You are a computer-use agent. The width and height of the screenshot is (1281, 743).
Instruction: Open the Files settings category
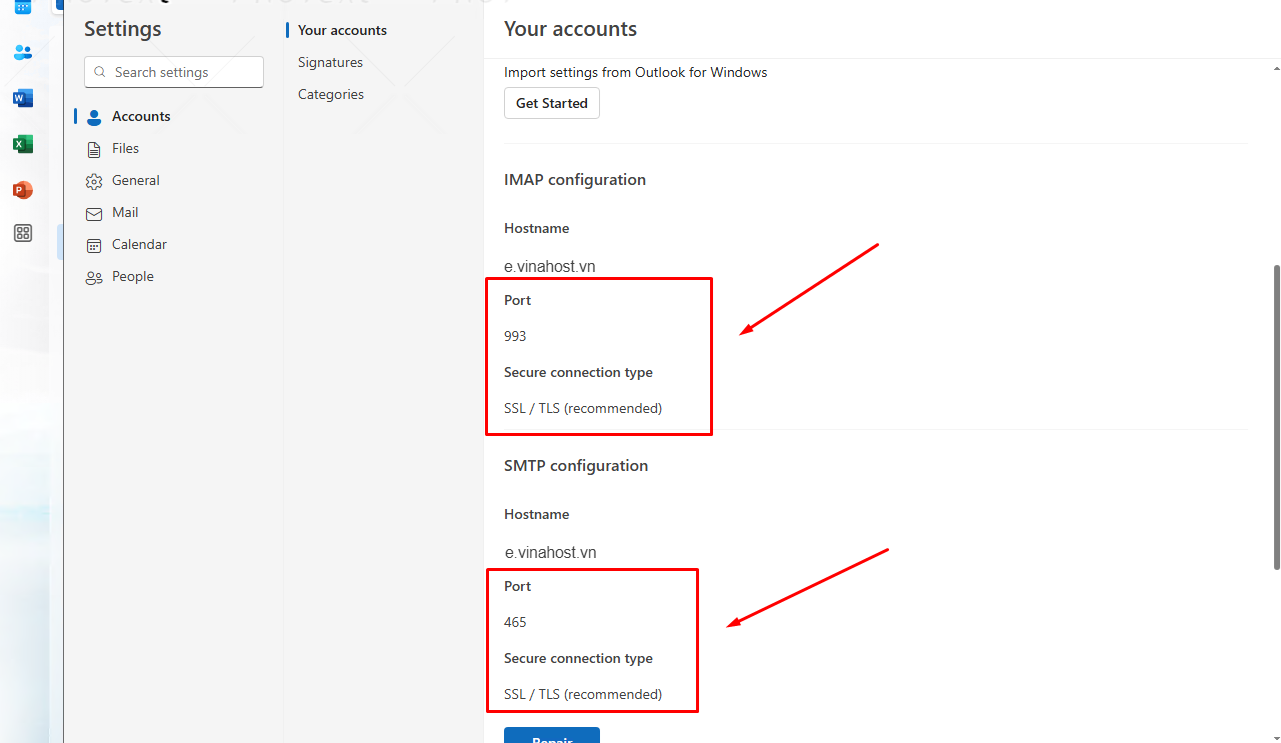125,148
